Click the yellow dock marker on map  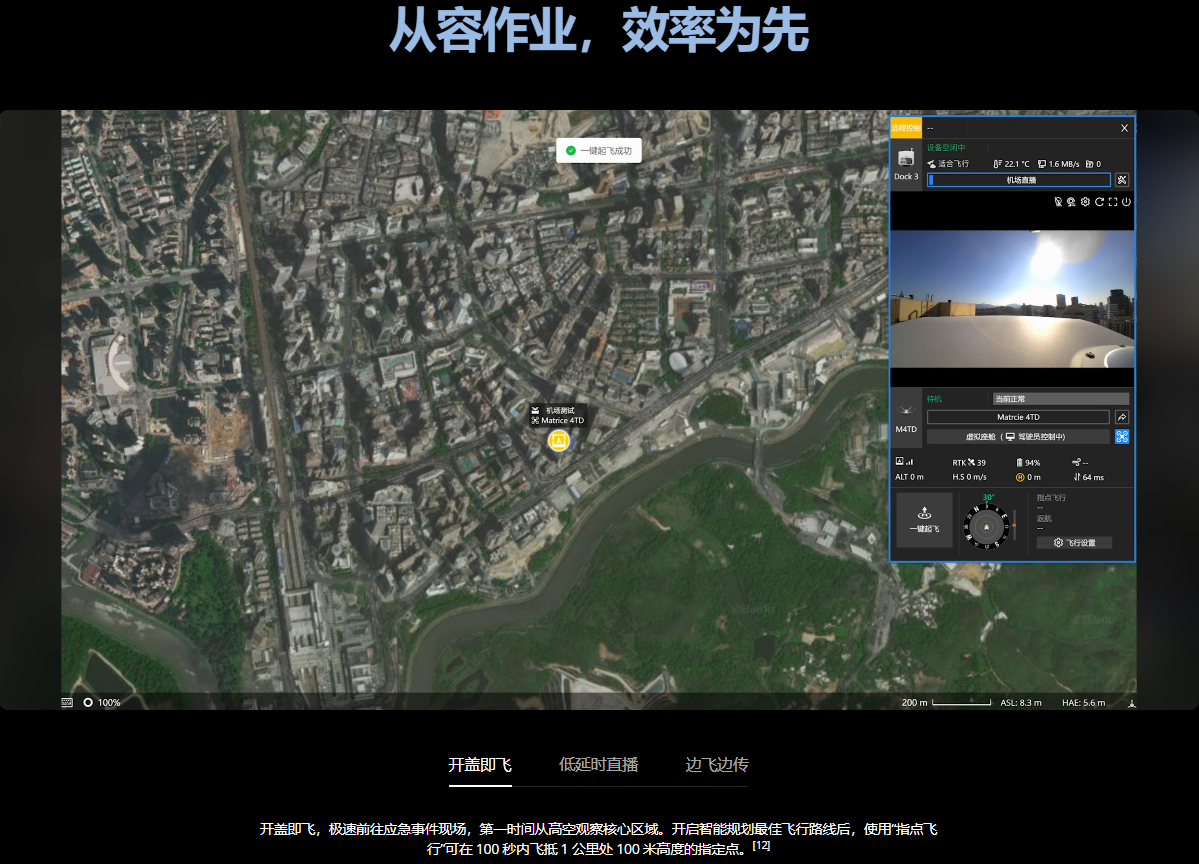[x=559, y=441]
